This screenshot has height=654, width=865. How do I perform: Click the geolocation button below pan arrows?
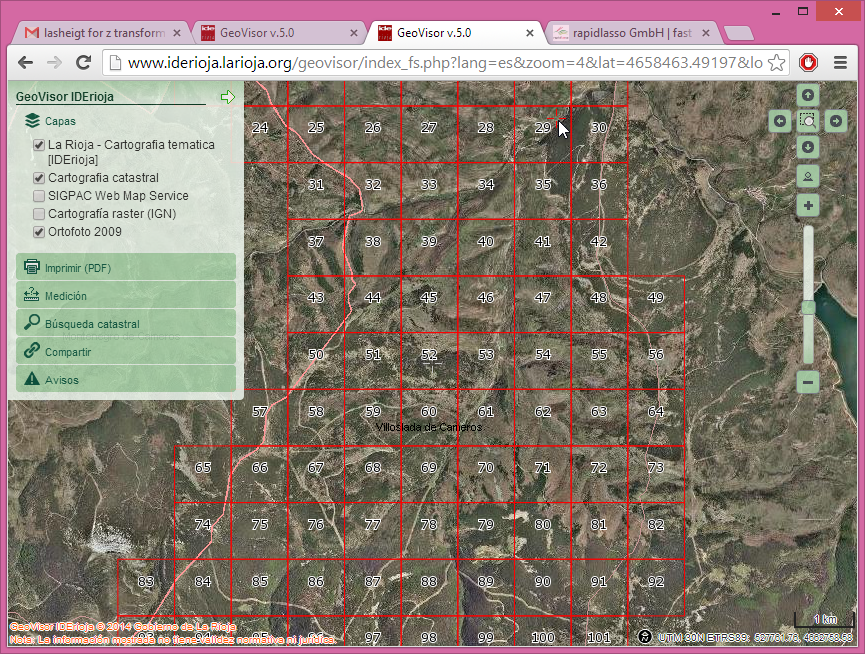click(x=808, y=176)
